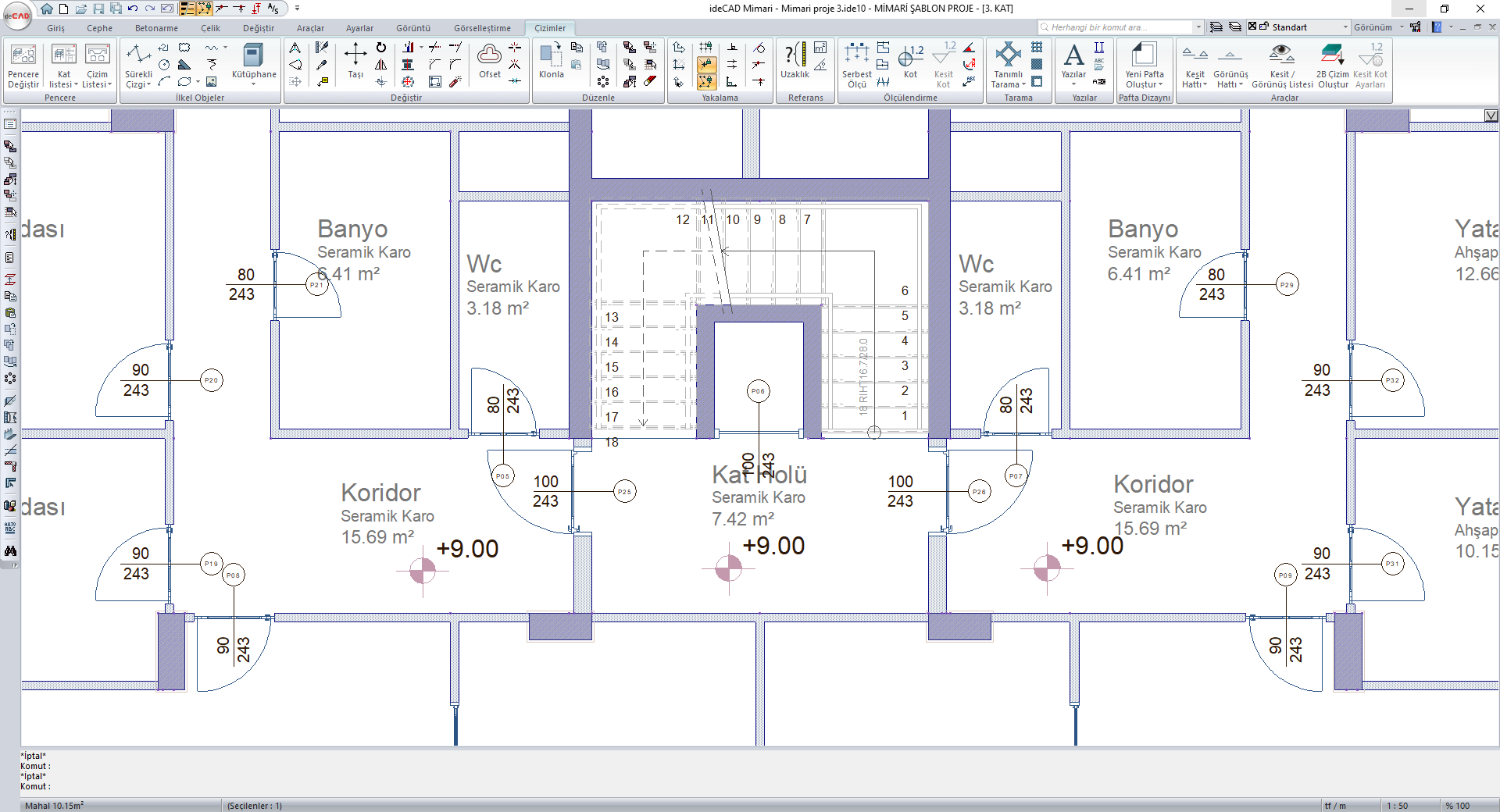The height and width of the screenshot is (812, 1500).
Task: Click the tf / m units in status bar
Action: (x=1335, y=806)
